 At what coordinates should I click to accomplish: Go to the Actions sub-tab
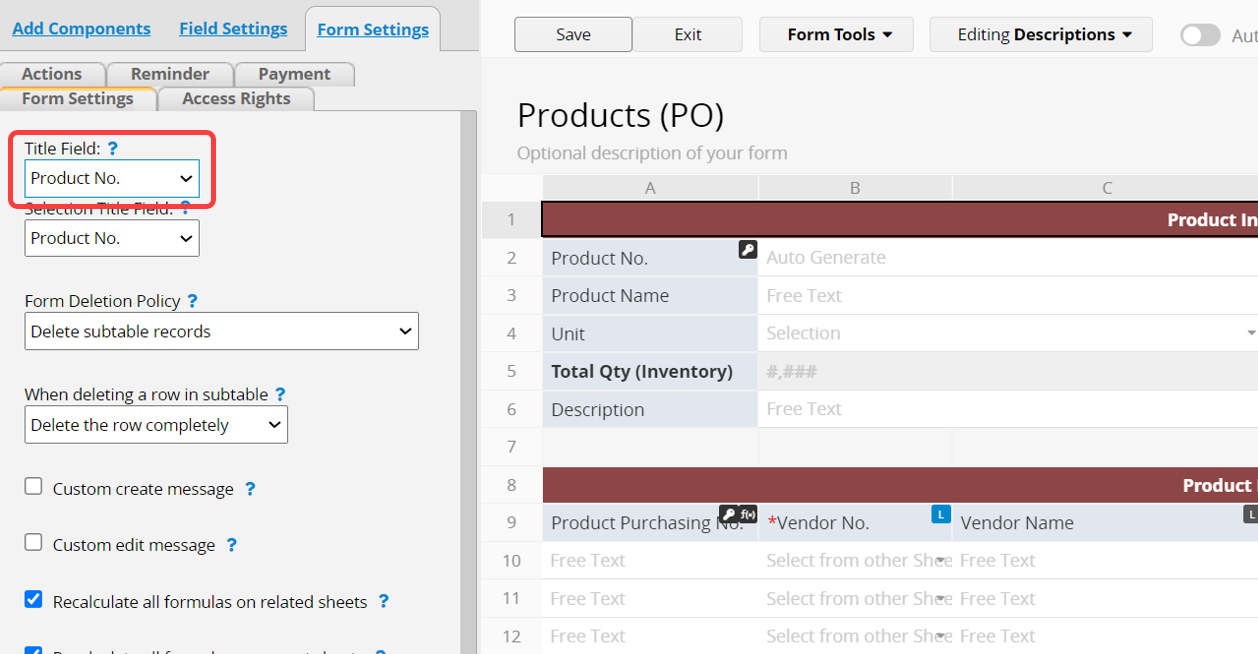[52, 74]
